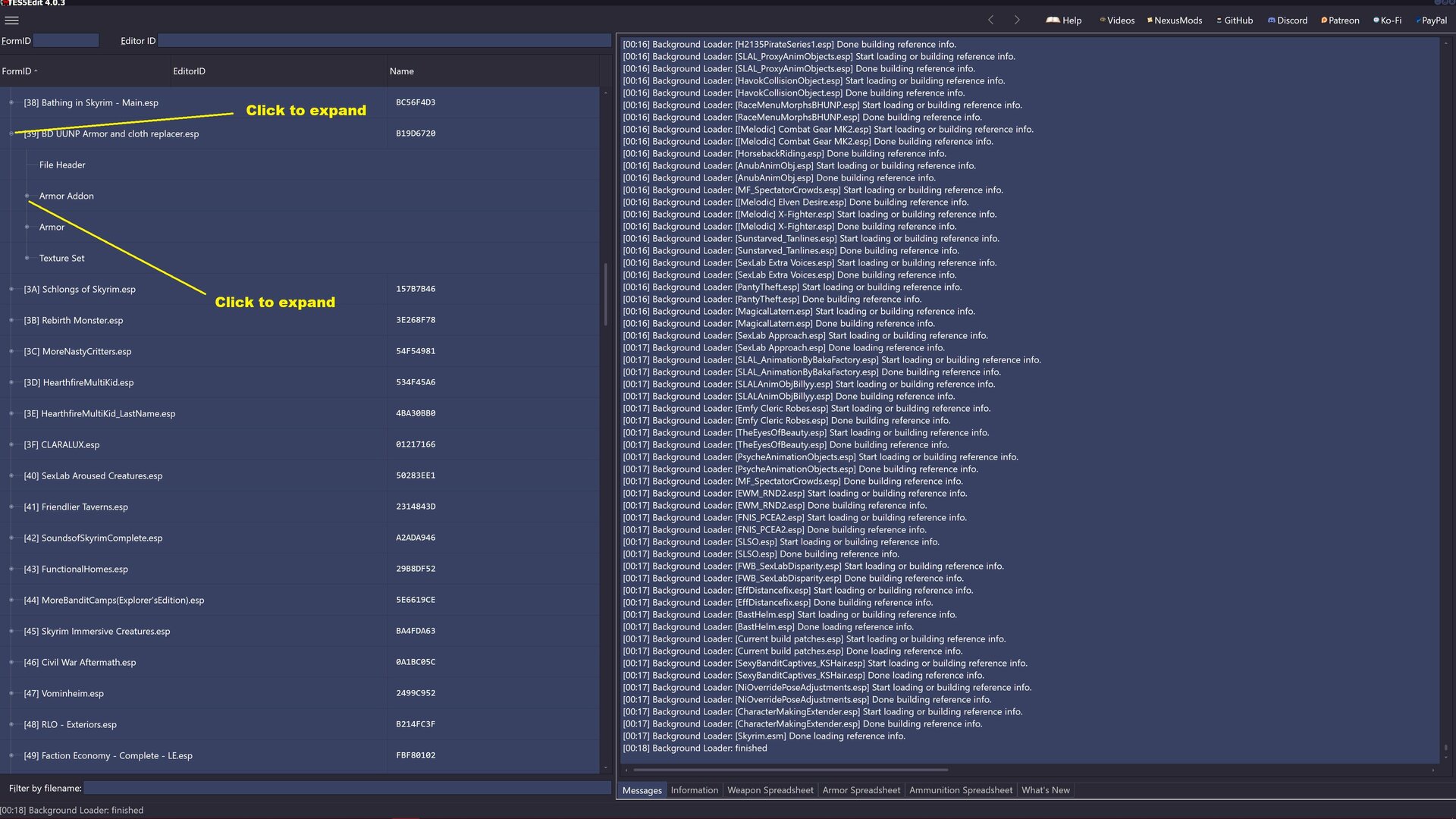Open the Ammunition Spreadsheet tab
The width and height of the screenshot is (1456, 819).
click(x=960, y=790)
